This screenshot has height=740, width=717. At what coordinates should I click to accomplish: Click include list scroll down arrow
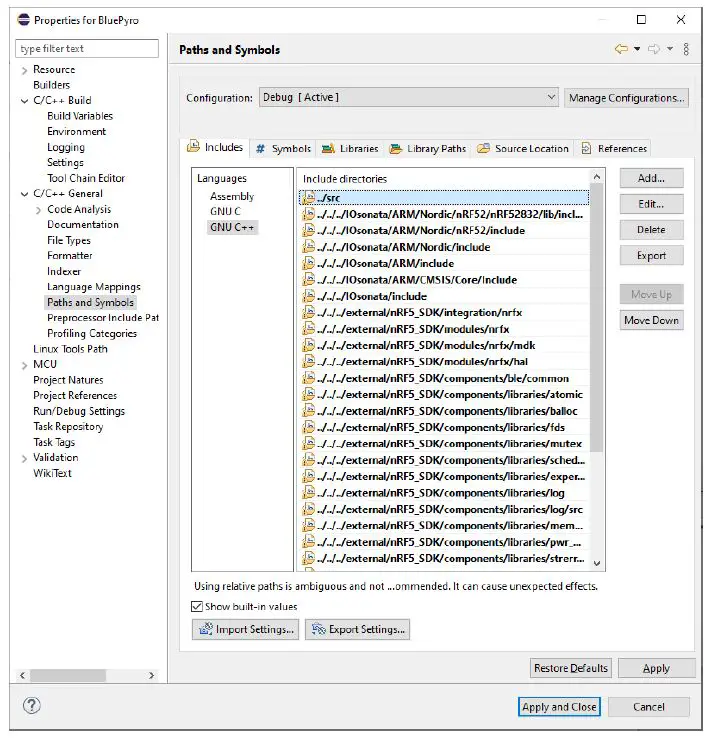click(597, 563)
